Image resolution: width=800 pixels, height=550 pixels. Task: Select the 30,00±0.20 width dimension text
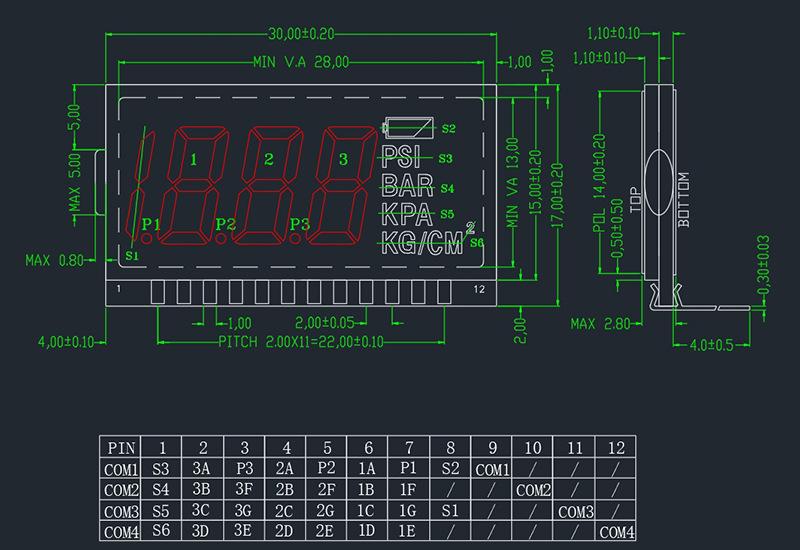point(302,34)
